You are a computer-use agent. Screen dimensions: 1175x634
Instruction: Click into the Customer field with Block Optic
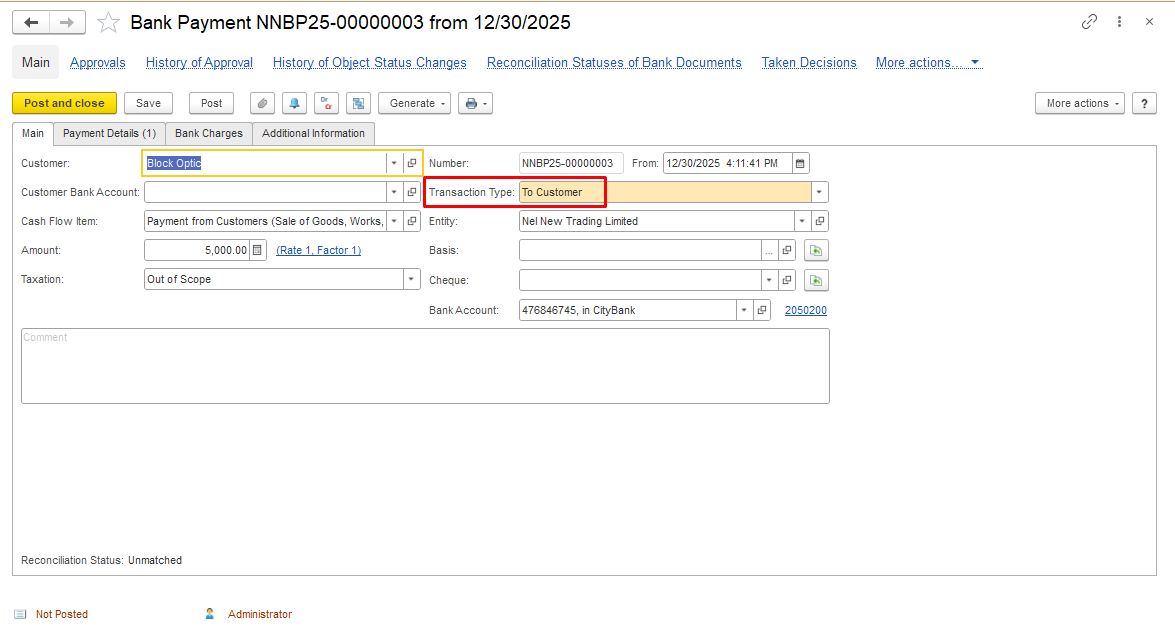click(265, 163)
